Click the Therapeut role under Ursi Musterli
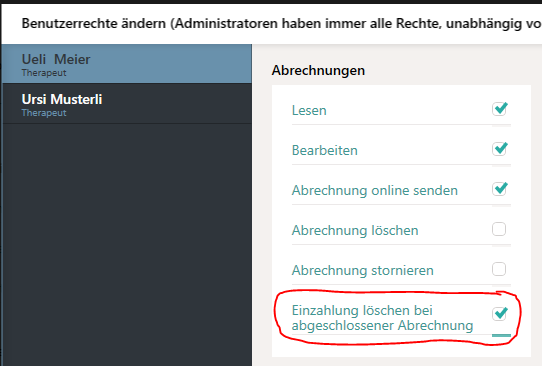This screenshot has height=366, width=542. coord(44,113)
